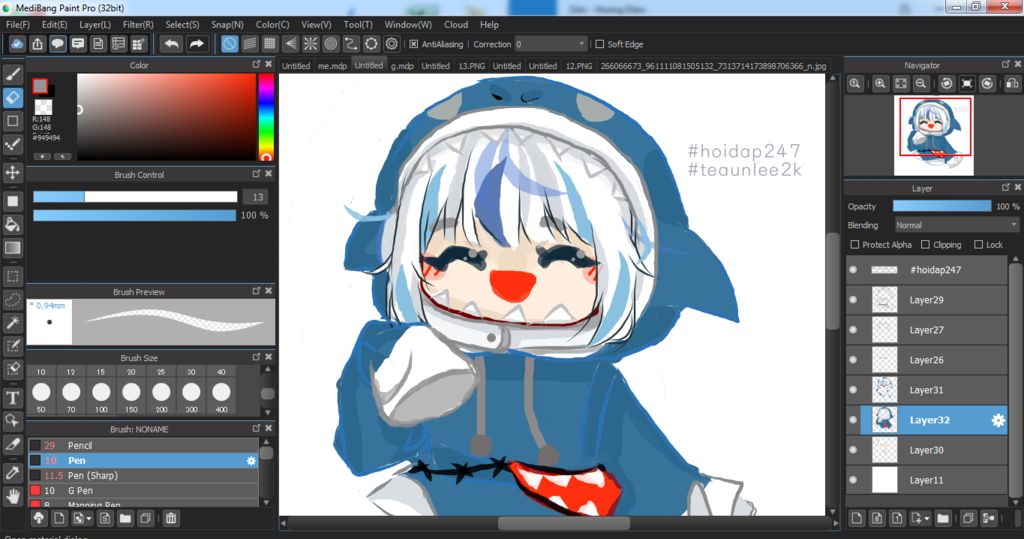Add new layer at Layer panel bottom
This screenshot has width=1024, height=539.
pyautogui.click(x=856, y=518)
